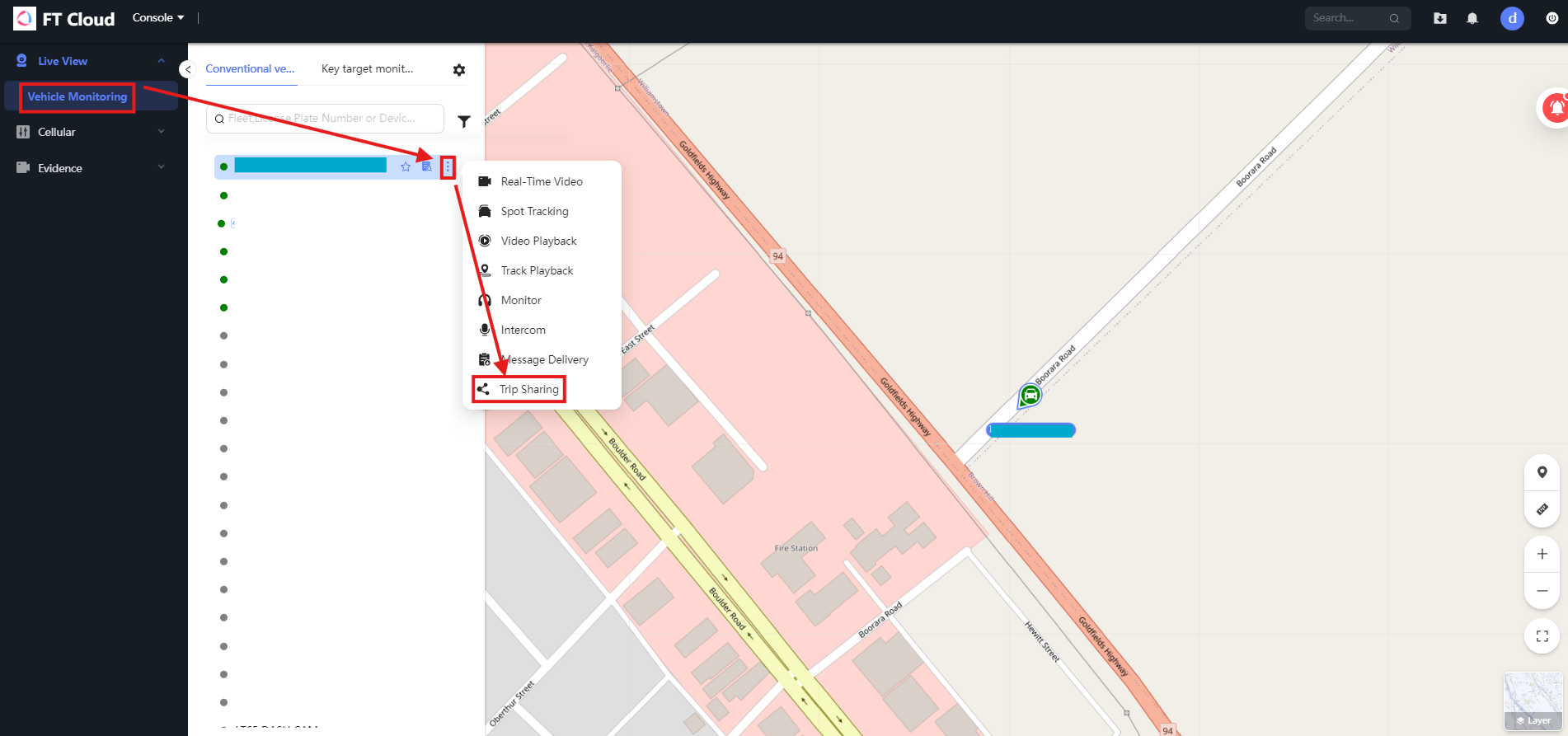Open the vehicle list filter funnel
1568x736 pixels.
[x=464, y=121]
